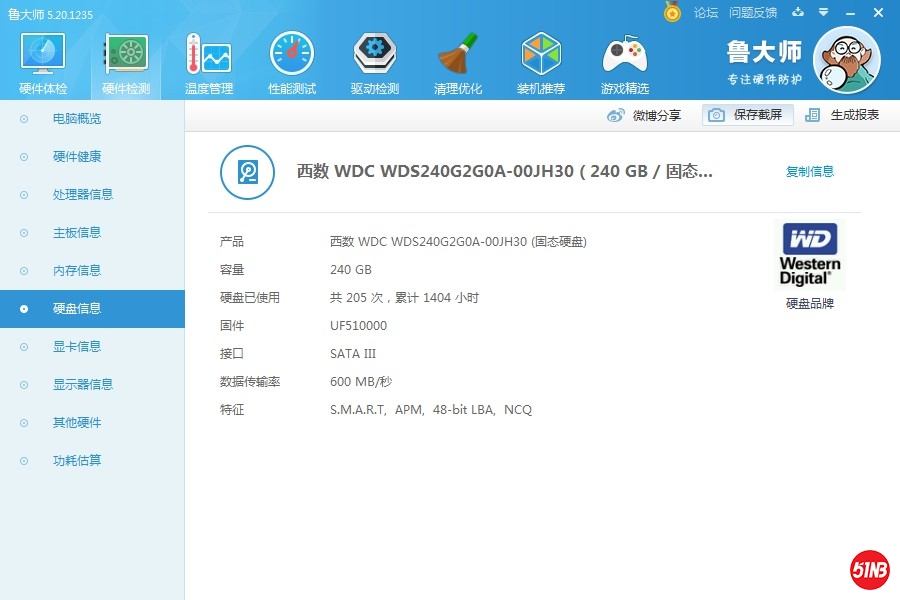The height and width of the screenshot is (600, 900).
Task: Click the gold medal icon in title bar
Action: (673, 12)
